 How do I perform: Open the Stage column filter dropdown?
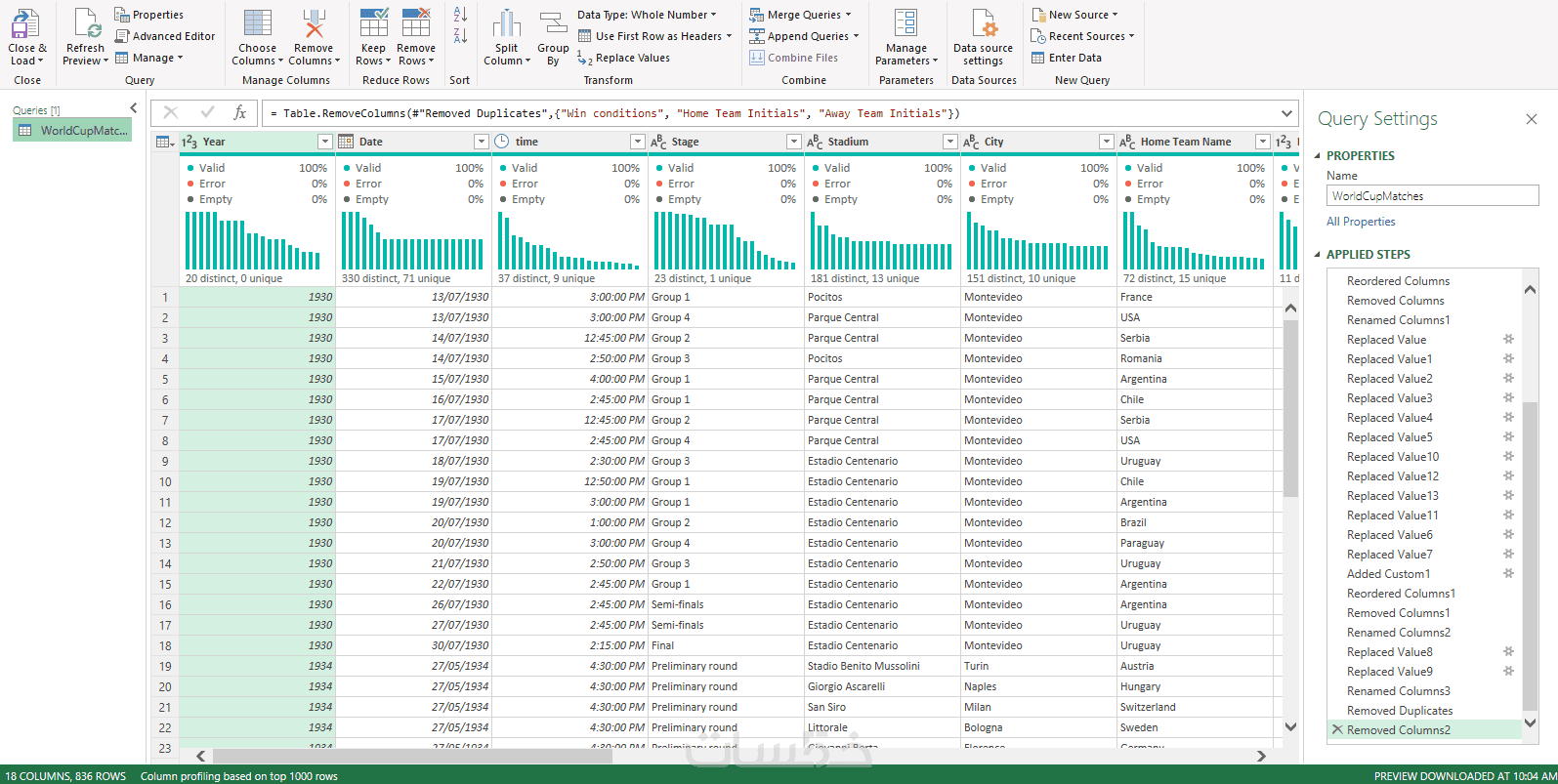click(793, 142)
